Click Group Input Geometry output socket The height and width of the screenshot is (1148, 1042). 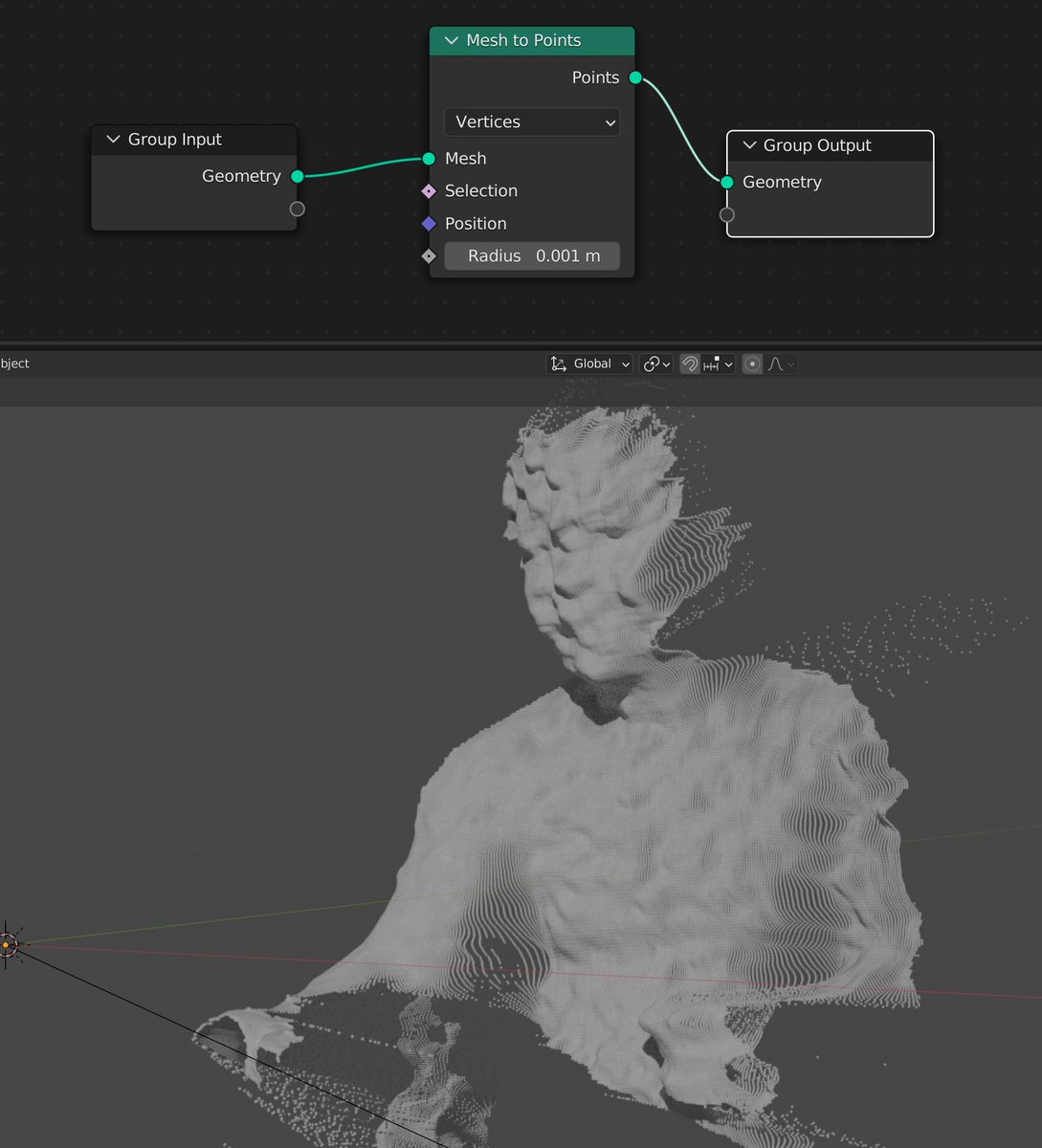(x=298, y=176)
